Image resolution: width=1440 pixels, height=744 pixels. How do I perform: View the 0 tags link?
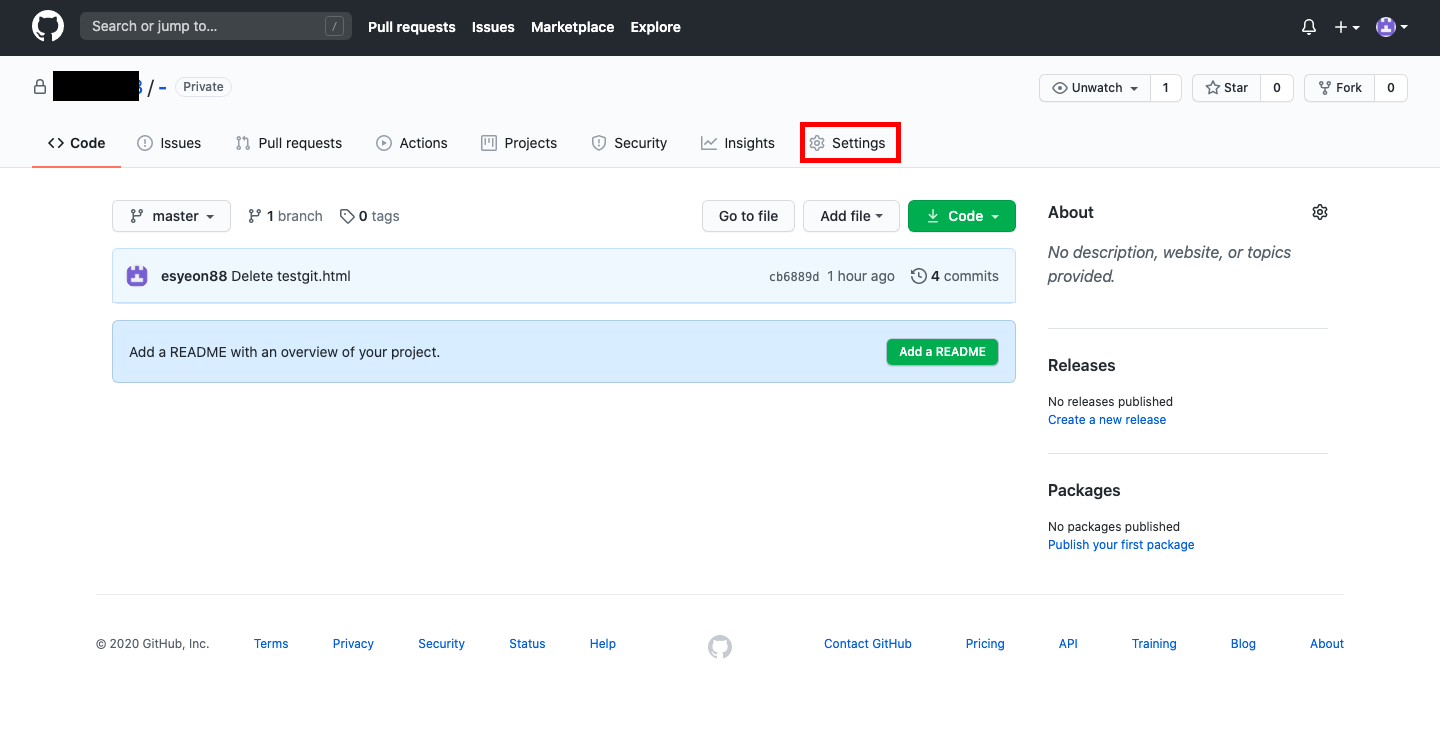point(369,216)
